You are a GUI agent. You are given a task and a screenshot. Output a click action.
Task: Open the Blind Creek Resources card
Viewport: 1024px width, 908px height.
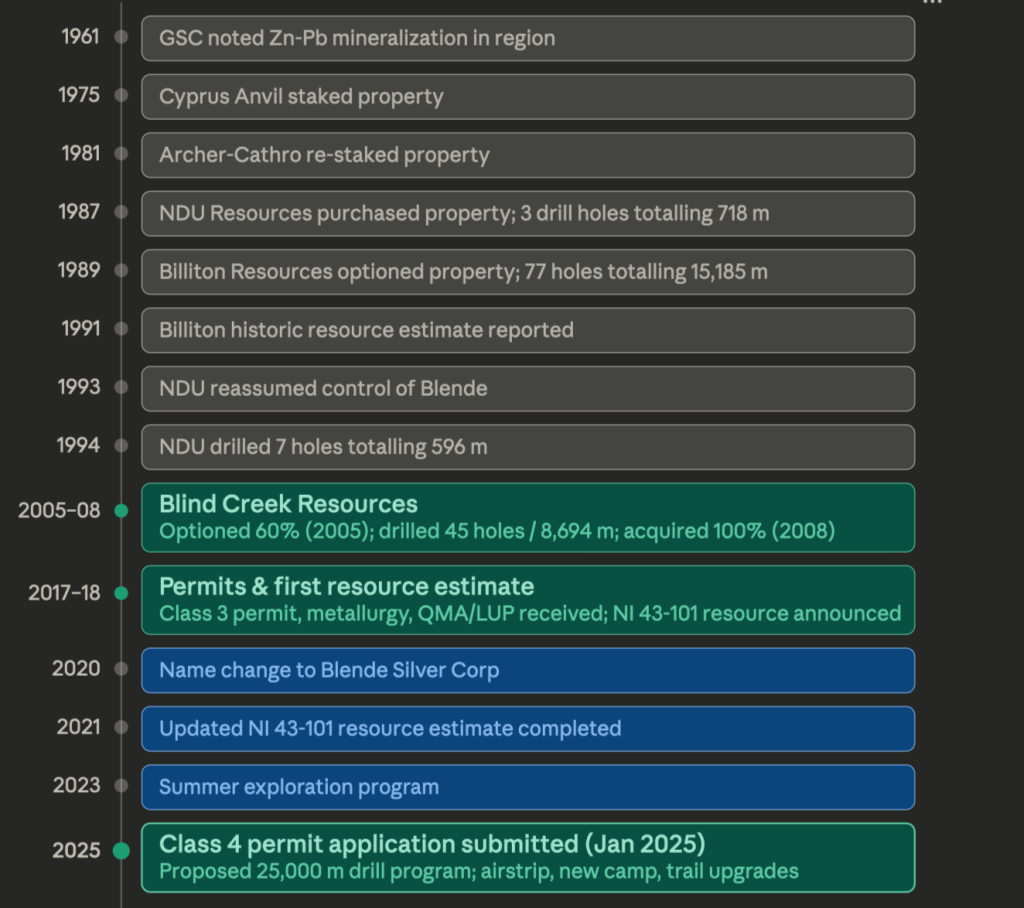pos(528,517)
